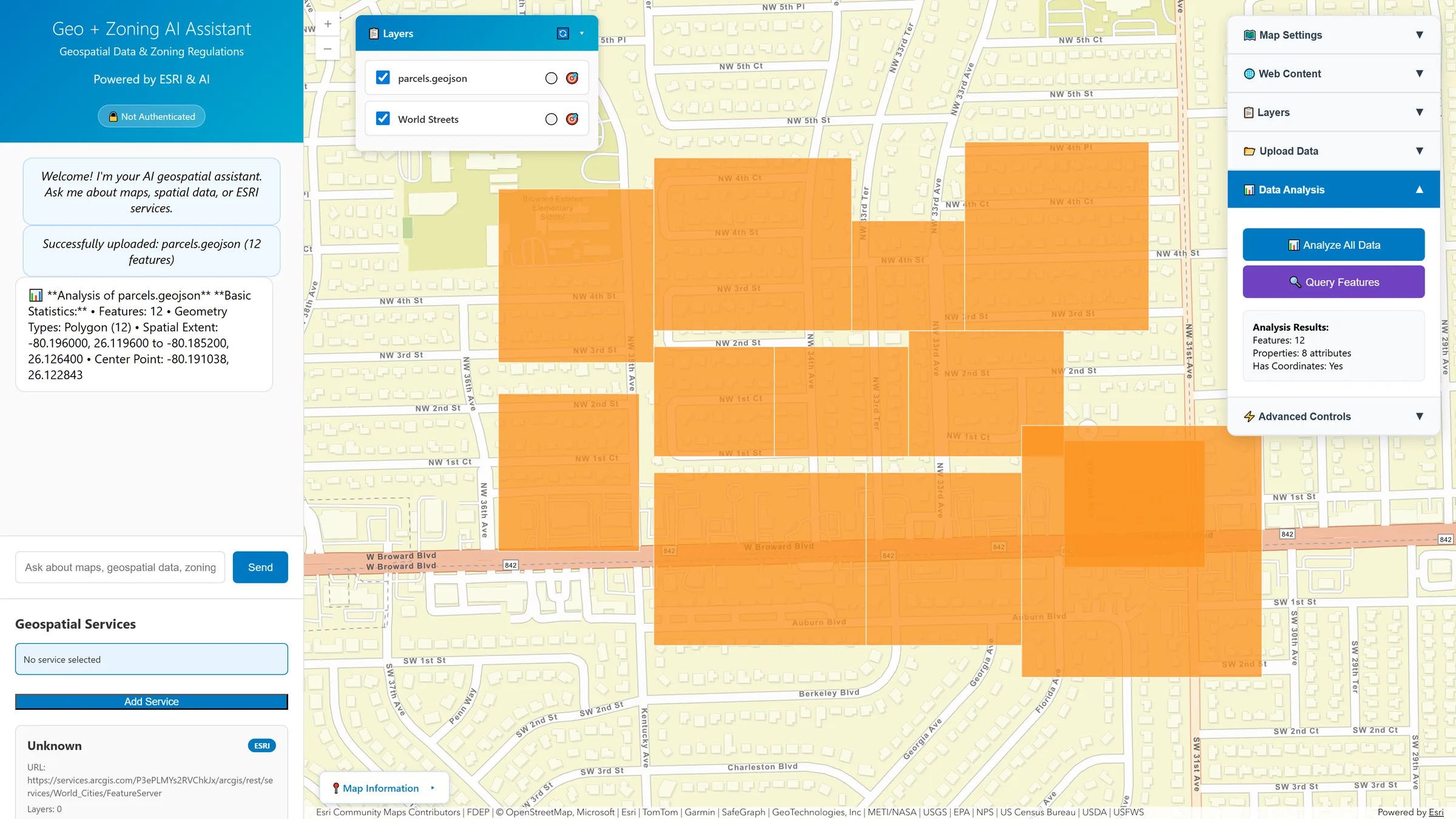Image resolution: width=1456 pixels, height=819 pixels.
Task: Uncheck the parcels.geojson layer checkbox
Action: 383,78
